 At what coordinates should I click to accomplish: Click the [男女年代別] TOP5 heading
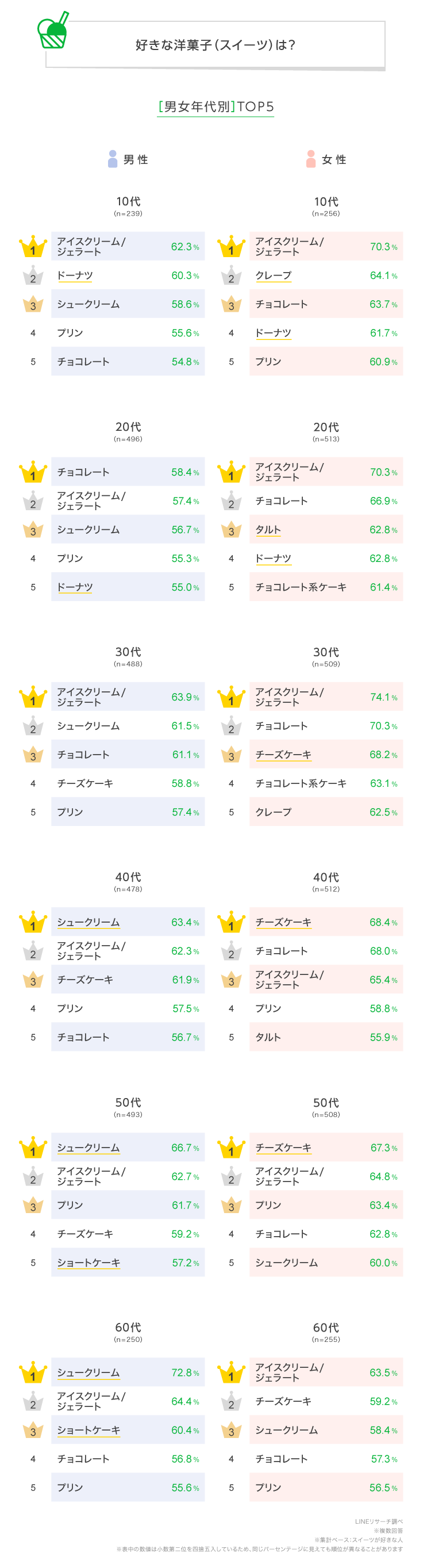click(x=216, y=107)
